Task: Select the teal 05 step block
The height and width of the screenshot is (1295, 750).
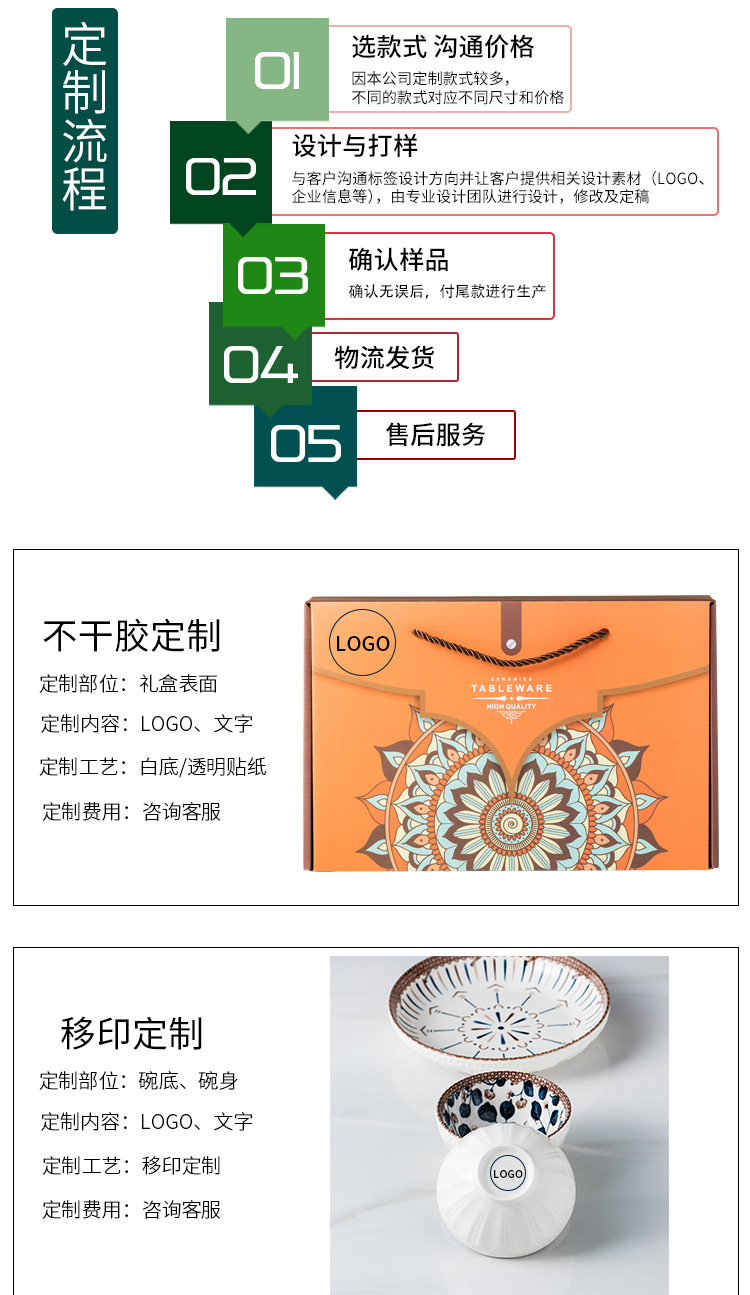Action: 305,441
